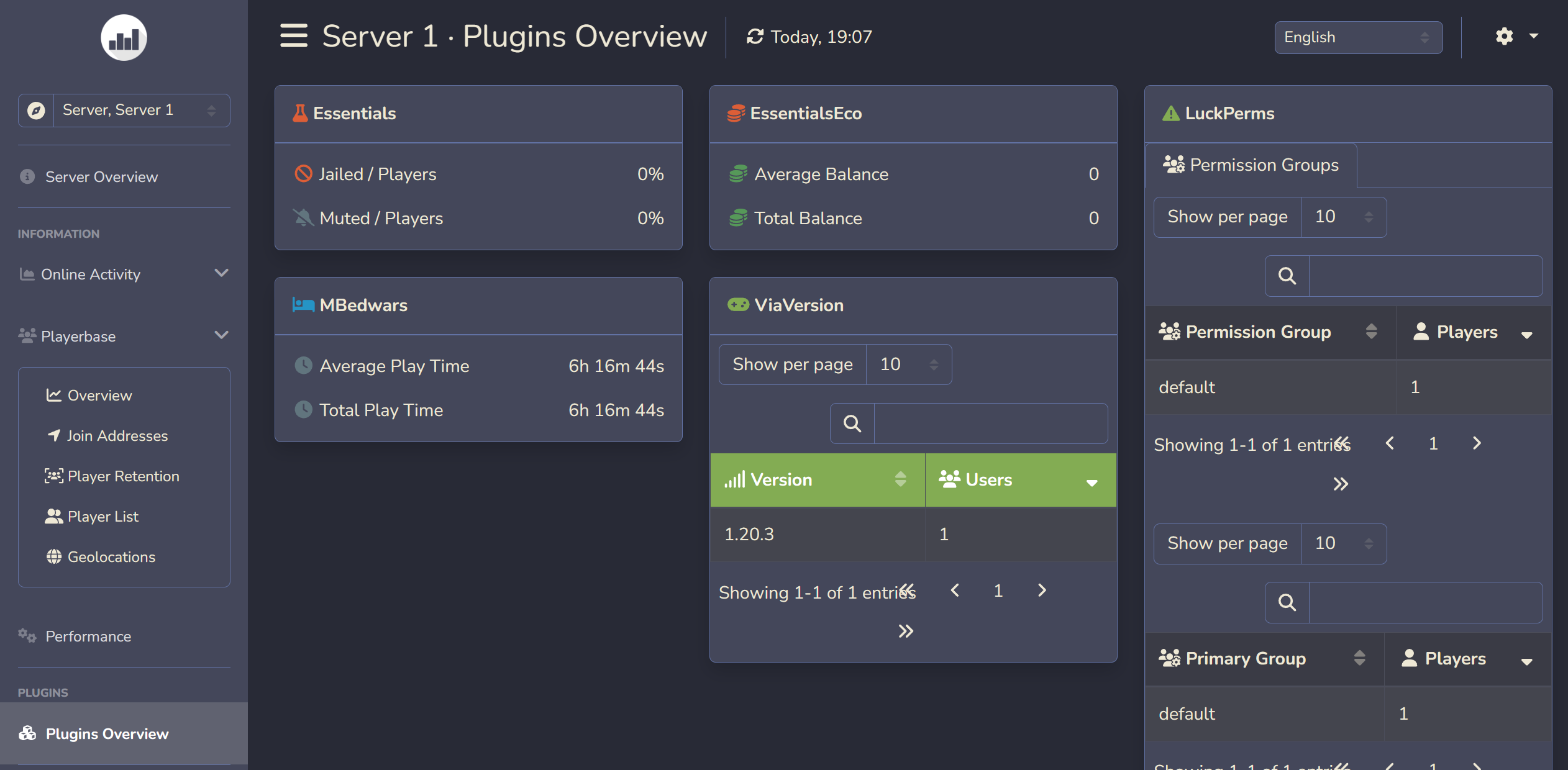Click the Permission Groups table search icon
Screen dimensions: 1568x770
pos(1287,276)
